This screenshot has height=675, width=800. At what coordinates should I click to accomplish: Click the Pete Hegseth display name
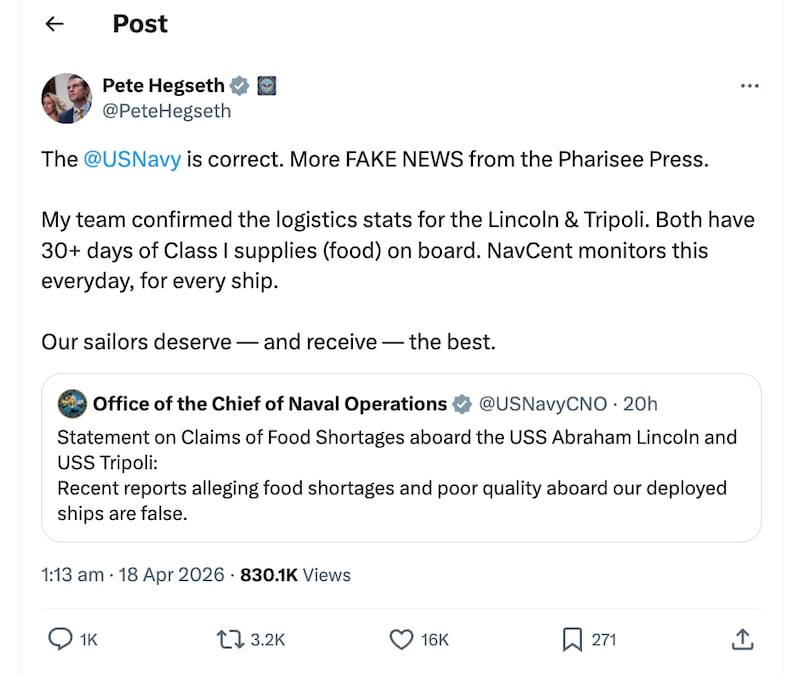coord(163,86)
